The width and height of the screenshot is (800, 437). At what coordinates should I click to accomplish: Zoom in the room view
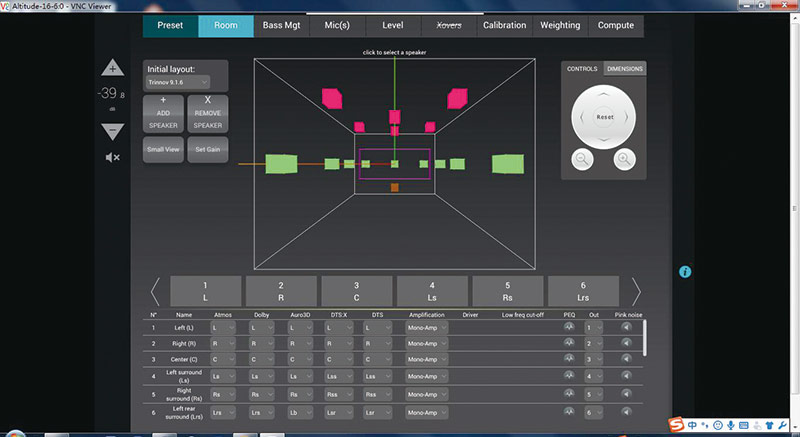[x=624, y=160]
